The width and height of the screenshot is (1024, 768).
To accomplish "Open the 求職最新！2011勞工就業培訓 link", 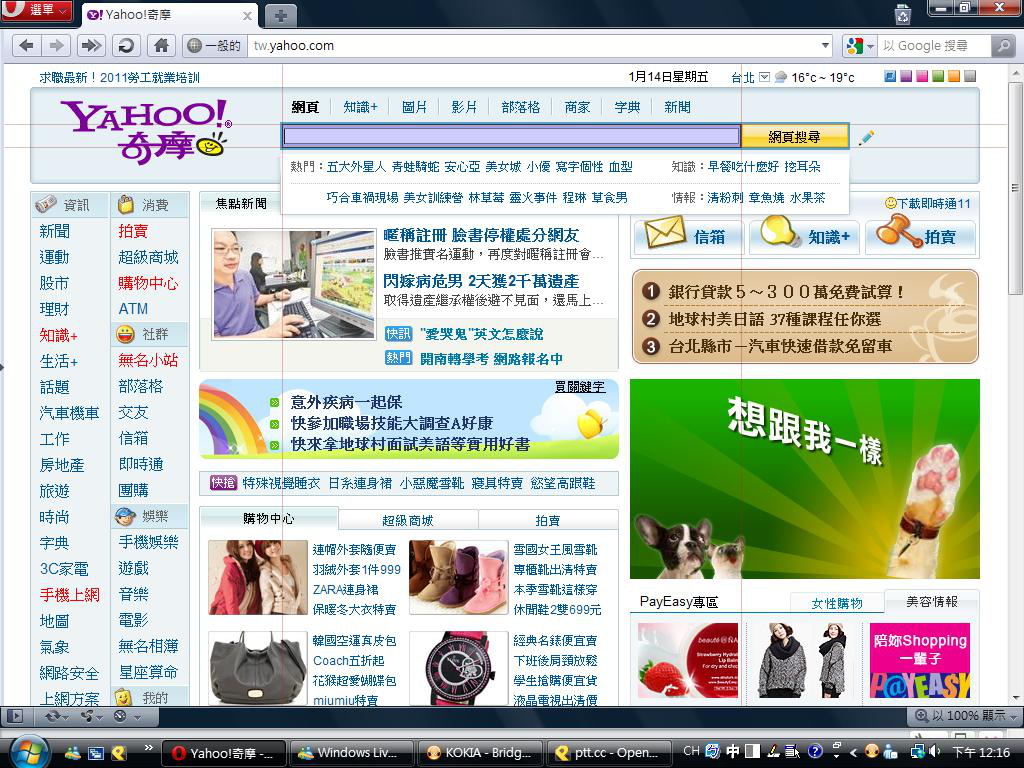I will coord(120,78).
